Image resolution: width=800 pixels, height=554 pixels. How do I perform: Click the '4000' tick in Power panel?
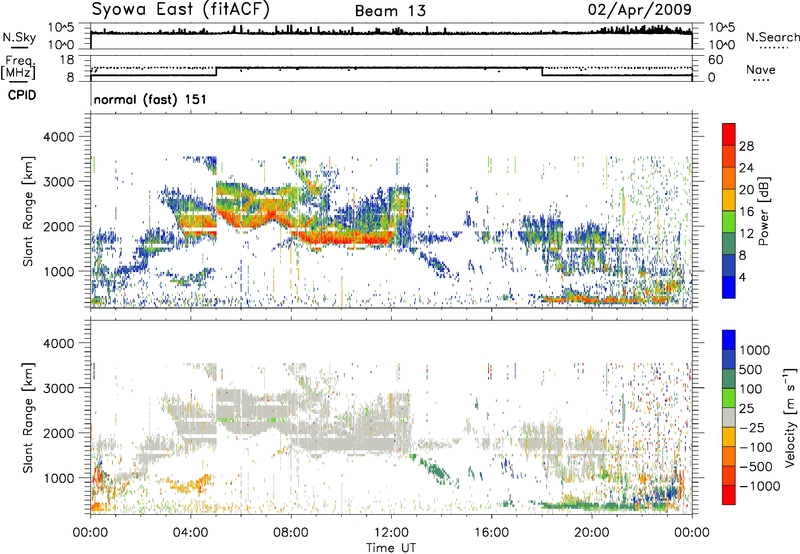pyautogui.click(x=59, y=137)
